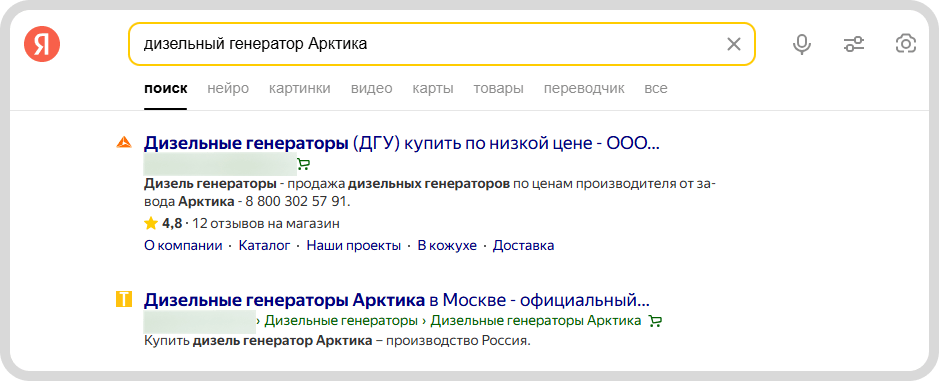Search by image using camera icon
This screenshot has height=381, width=939.
click(x=905, y=44)
